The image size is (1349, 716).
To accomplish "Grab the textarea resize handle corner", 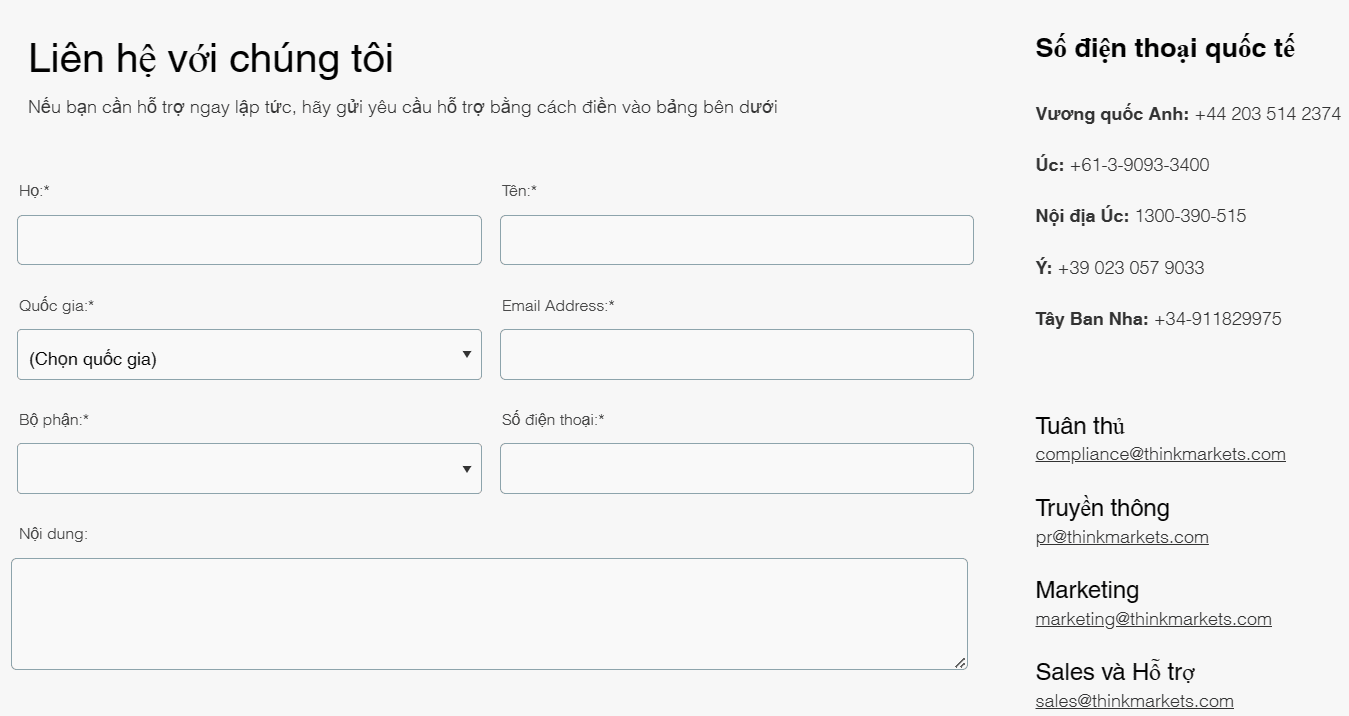I will click(960, 662).
